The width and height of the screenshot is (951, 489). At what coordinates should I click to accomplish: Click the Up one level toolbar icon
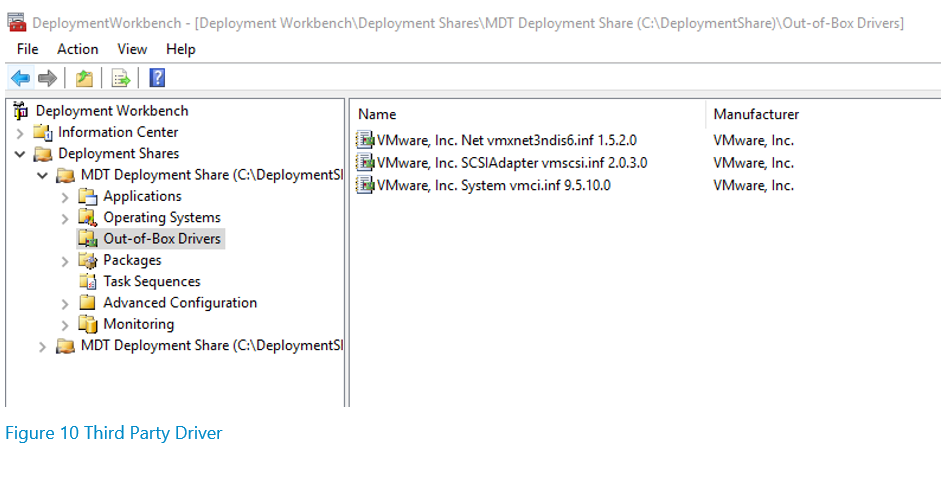pos(84,78)
